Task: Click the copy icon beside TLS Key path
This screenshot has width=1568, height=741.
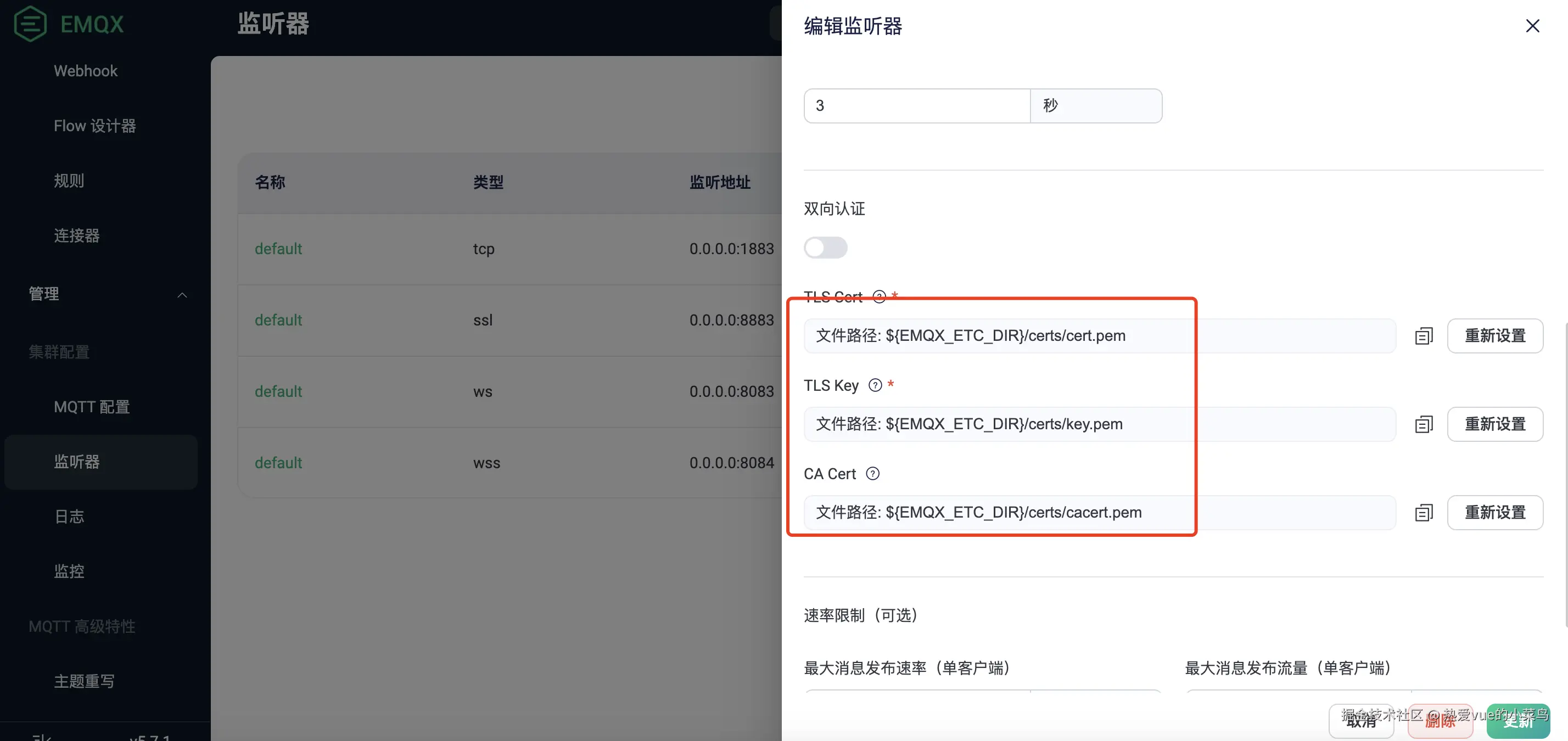Action: click(1423, 424)
